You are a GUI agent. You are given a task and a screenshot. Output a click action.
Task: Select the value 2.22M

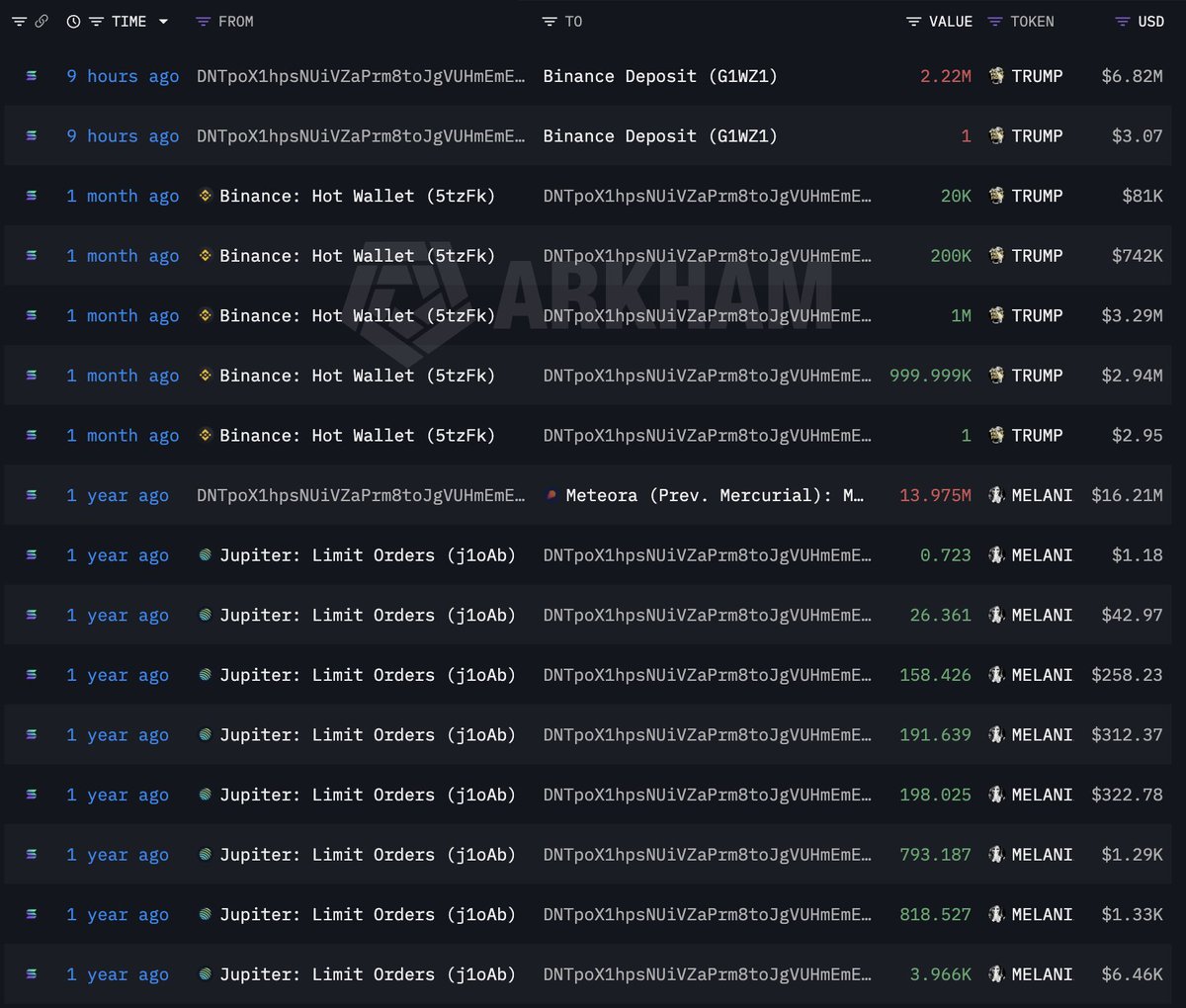click(x=946, y=76)
